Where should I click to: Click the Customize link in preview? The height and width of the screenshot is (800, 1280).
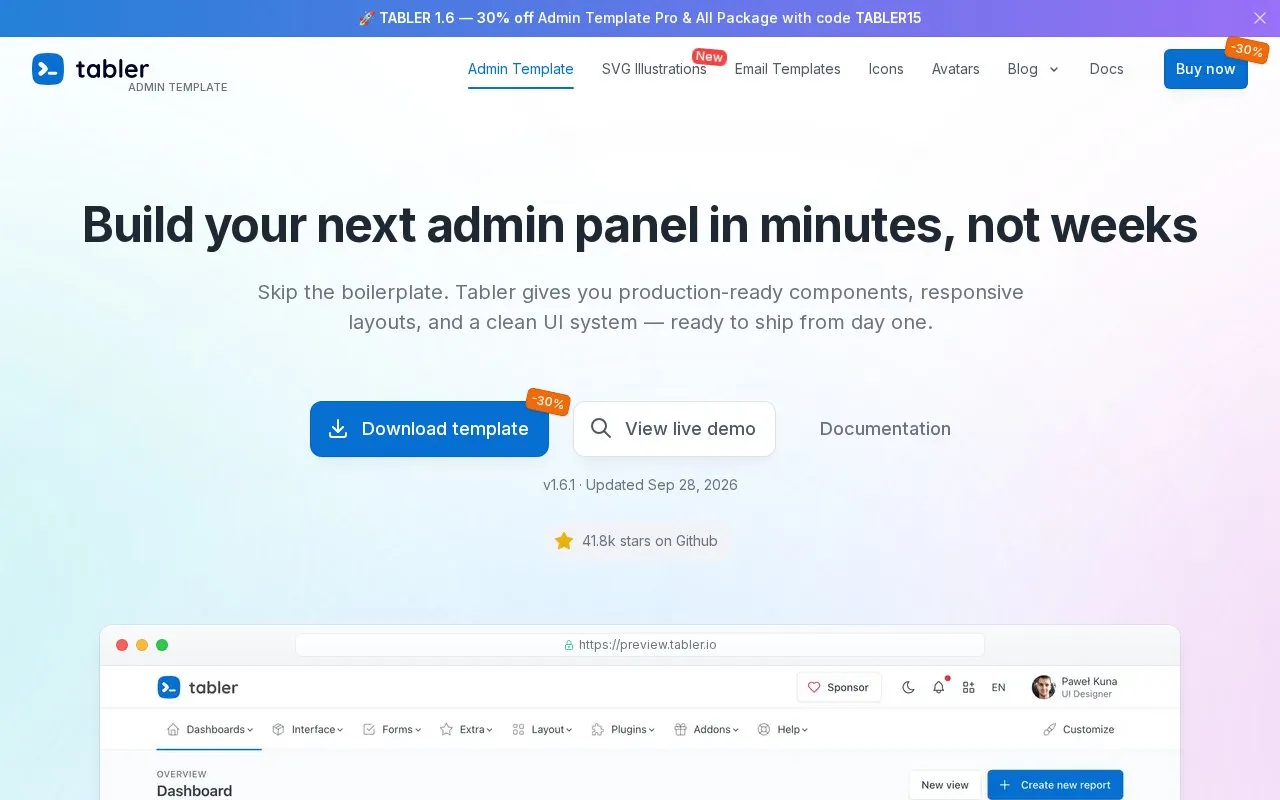point(1079,730)
